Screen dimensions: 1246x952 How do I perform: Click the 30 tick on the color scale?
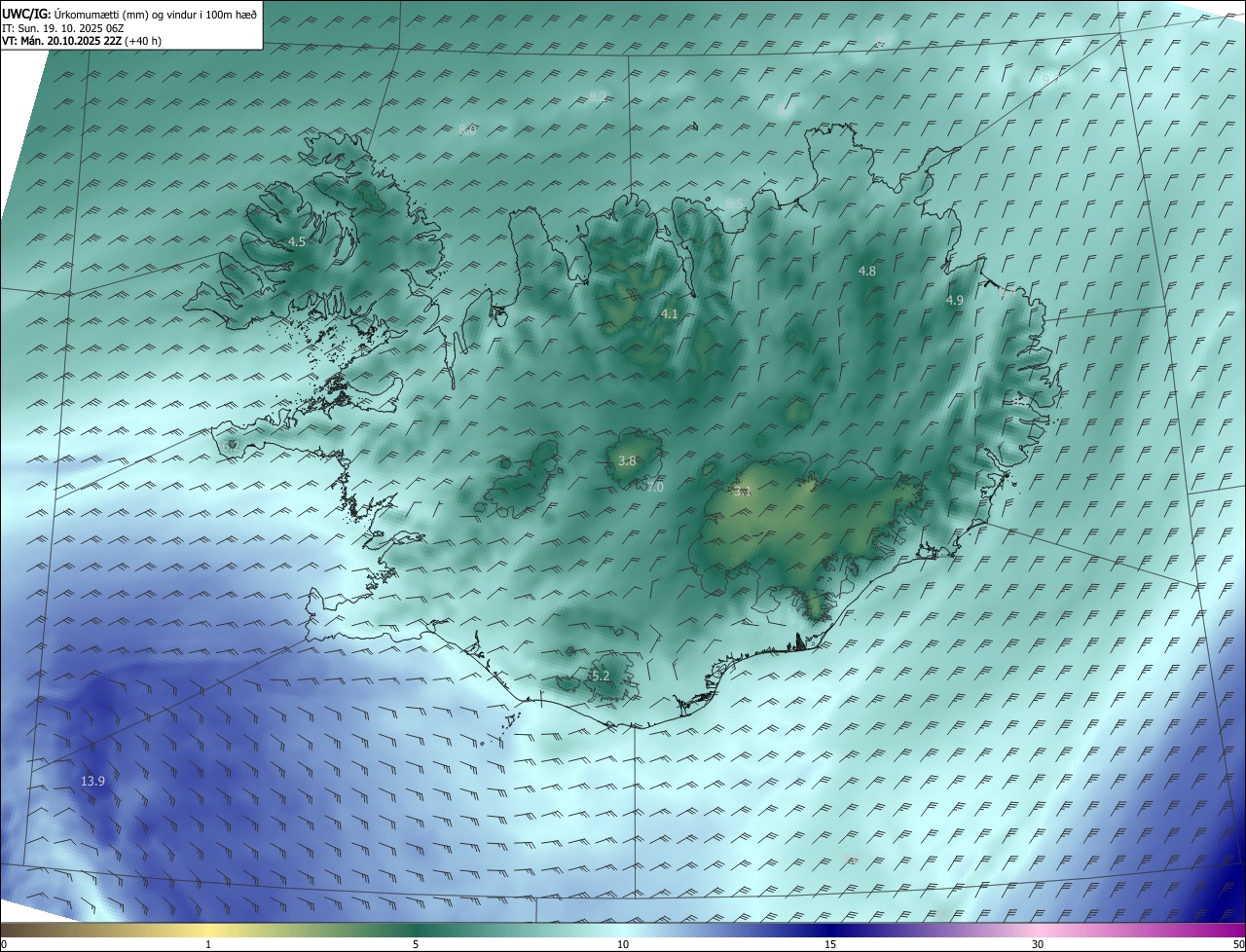pos(1038,944)
